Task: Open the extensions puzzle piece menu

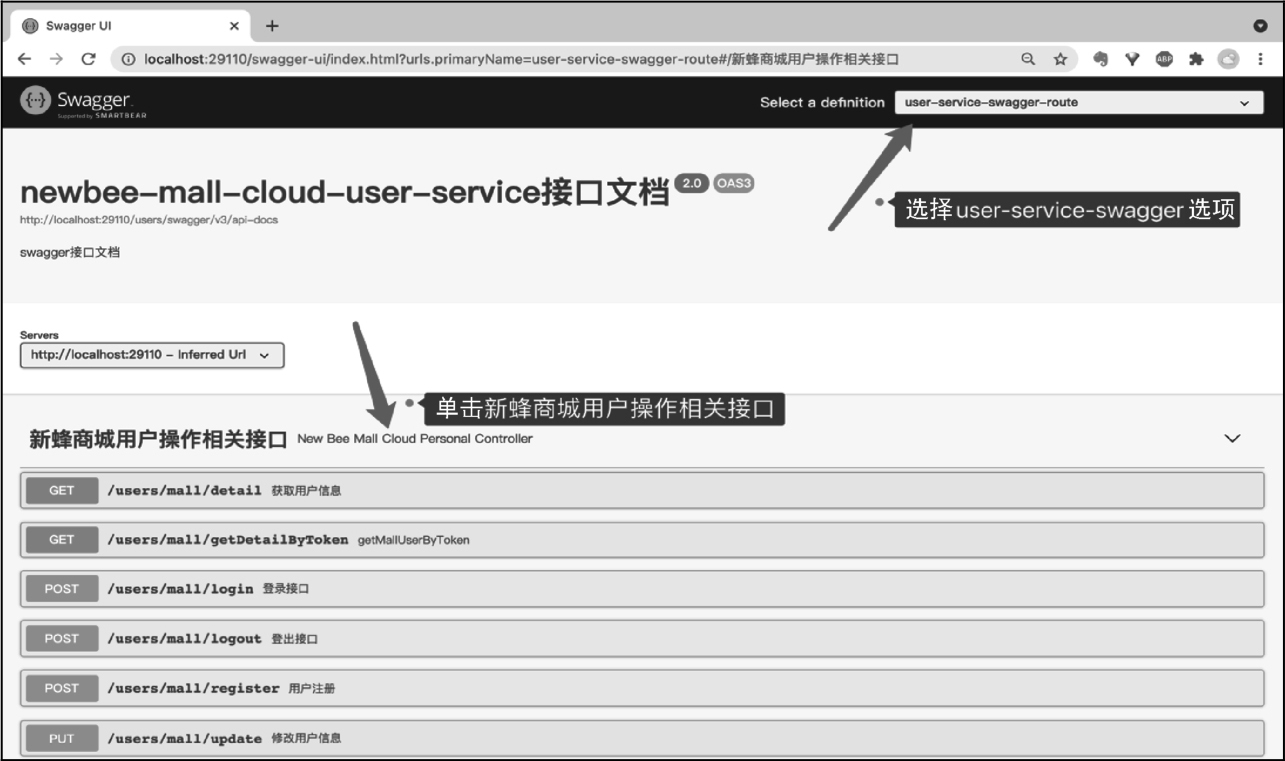Action: [1195, 59]
